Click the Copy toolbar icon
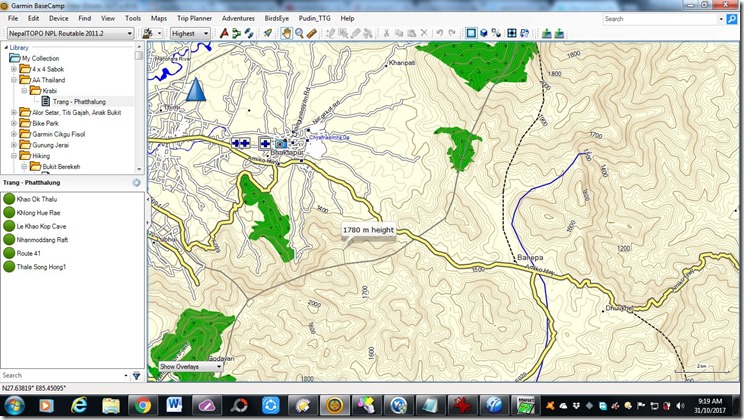The width and height of the screenshot is (744, 420). coord(399,33)
